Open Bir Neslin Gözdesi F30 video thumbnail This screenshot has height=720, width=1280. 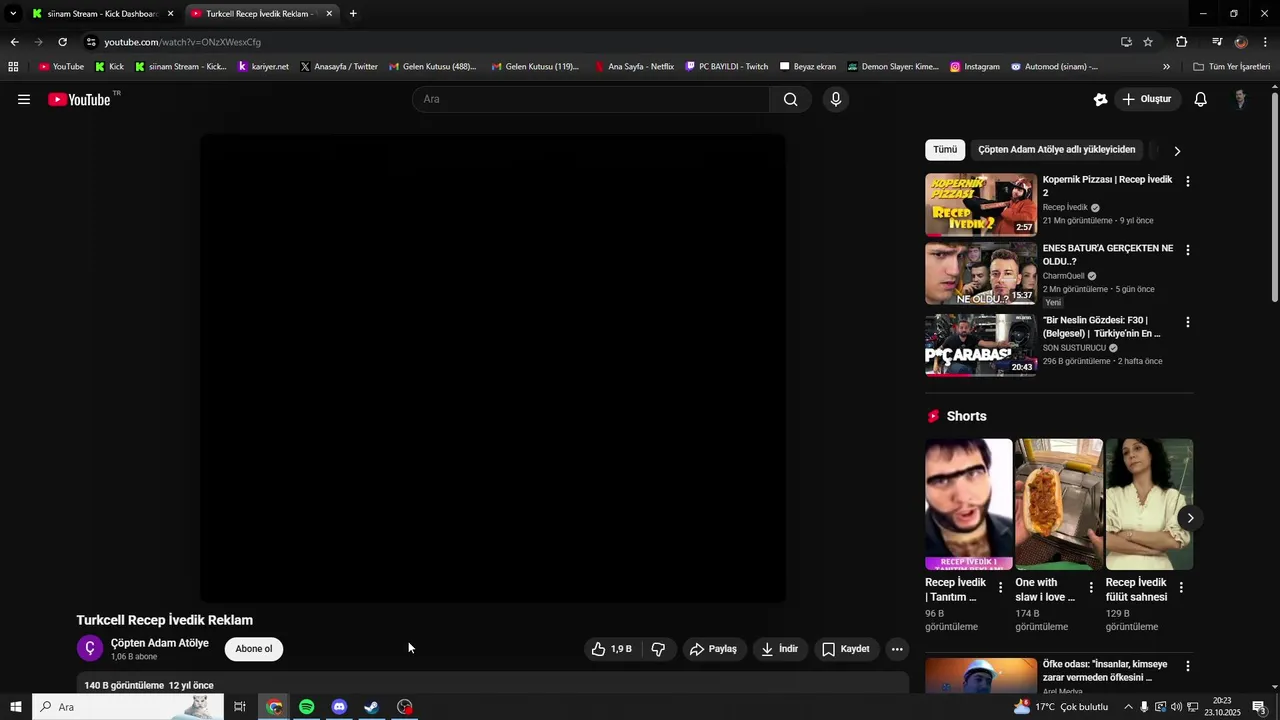pos(981,345)
